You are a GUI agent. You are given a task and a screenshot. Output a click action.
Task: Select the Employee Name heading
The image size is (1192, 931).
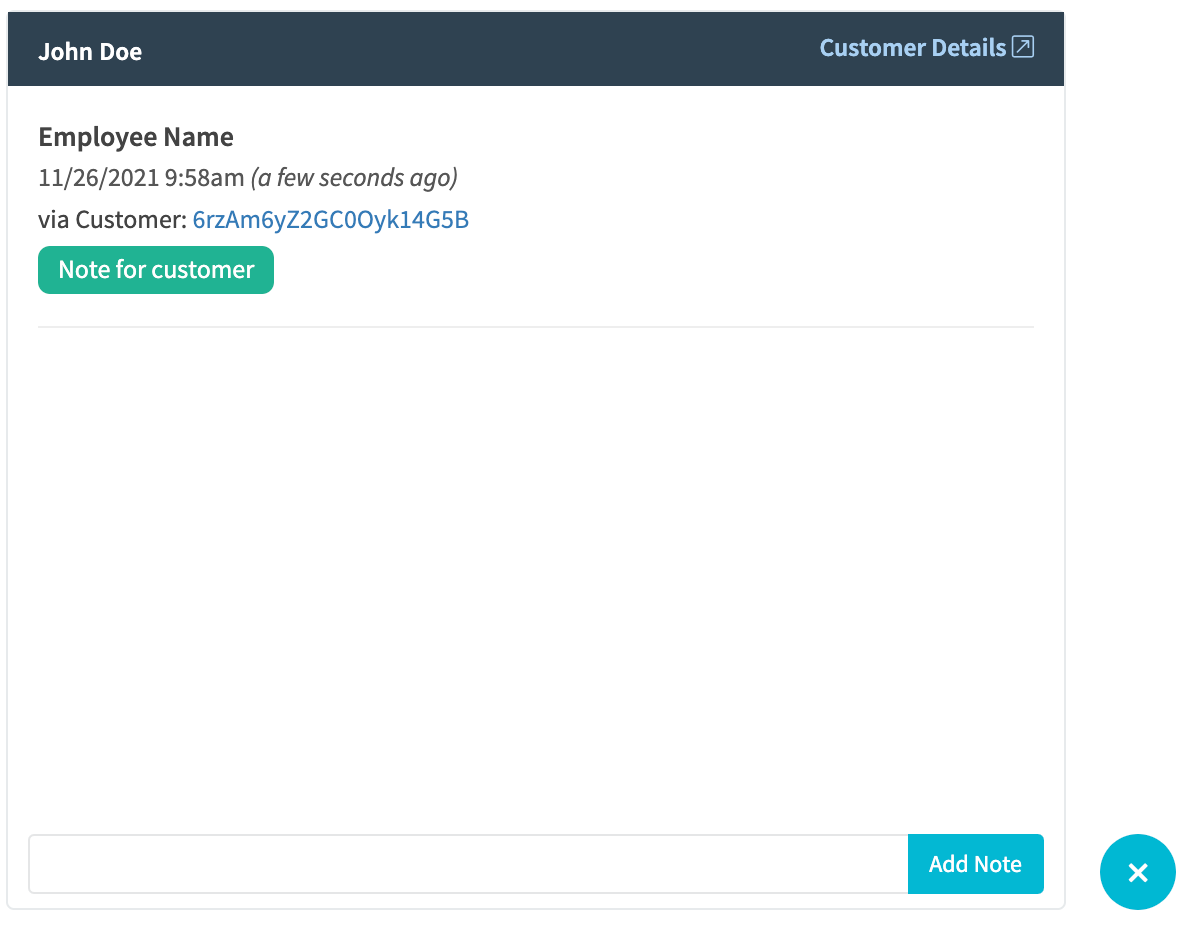click(x=136, y=137)
